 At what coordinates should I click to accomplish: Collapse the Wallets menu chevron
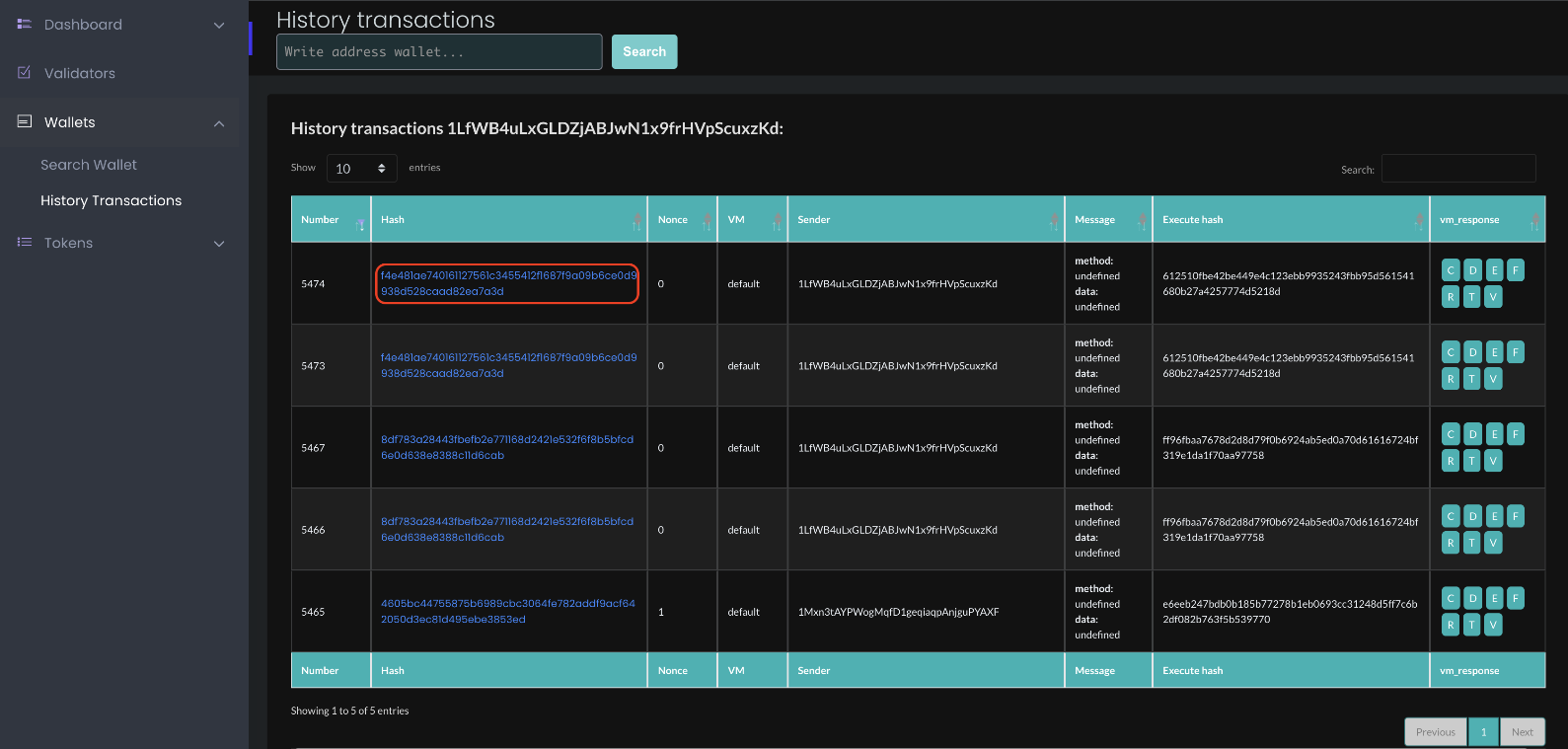[219, 123]
